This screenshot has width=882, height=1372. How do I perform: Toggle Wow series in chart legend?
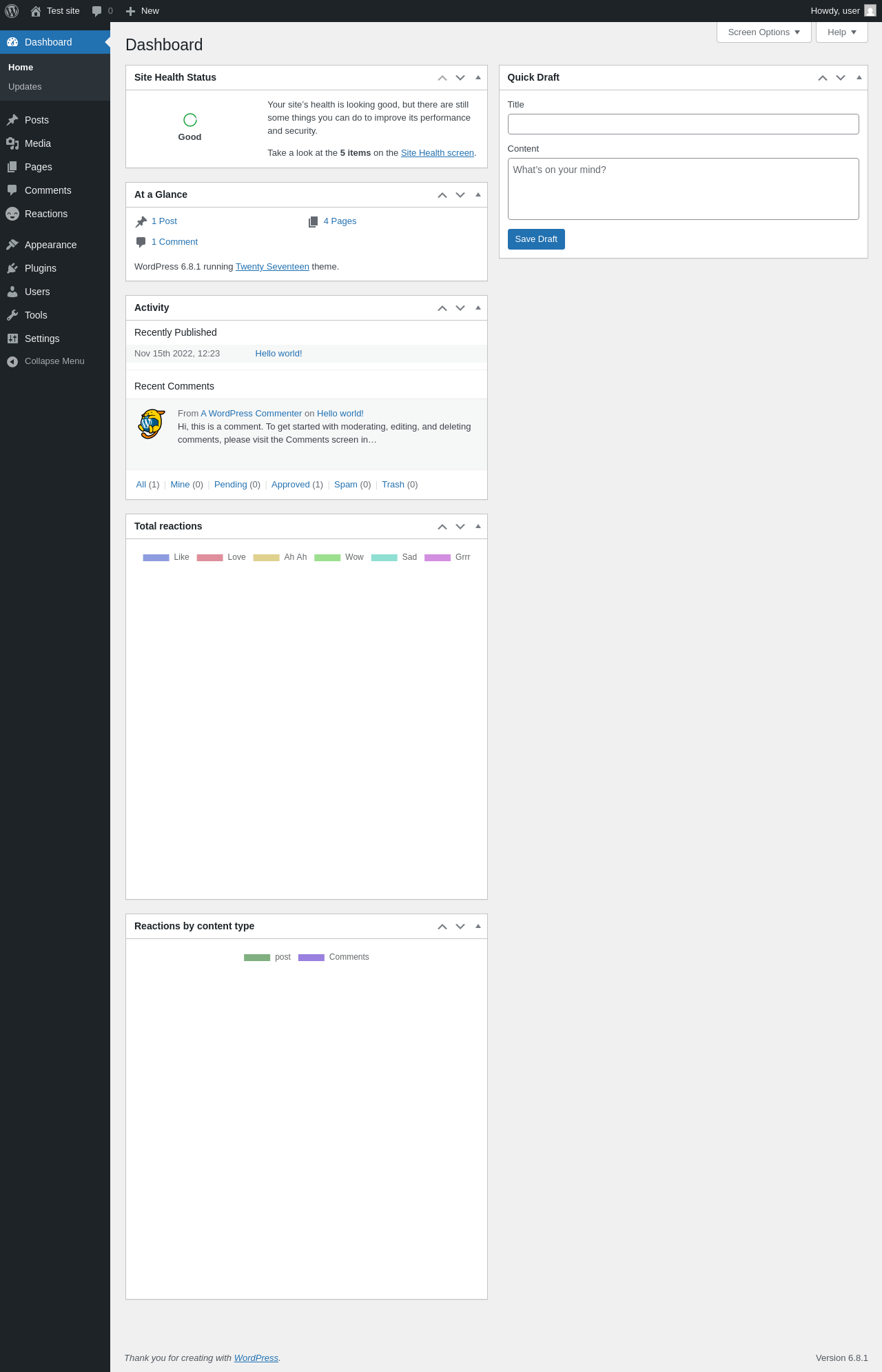pos(339,557)
